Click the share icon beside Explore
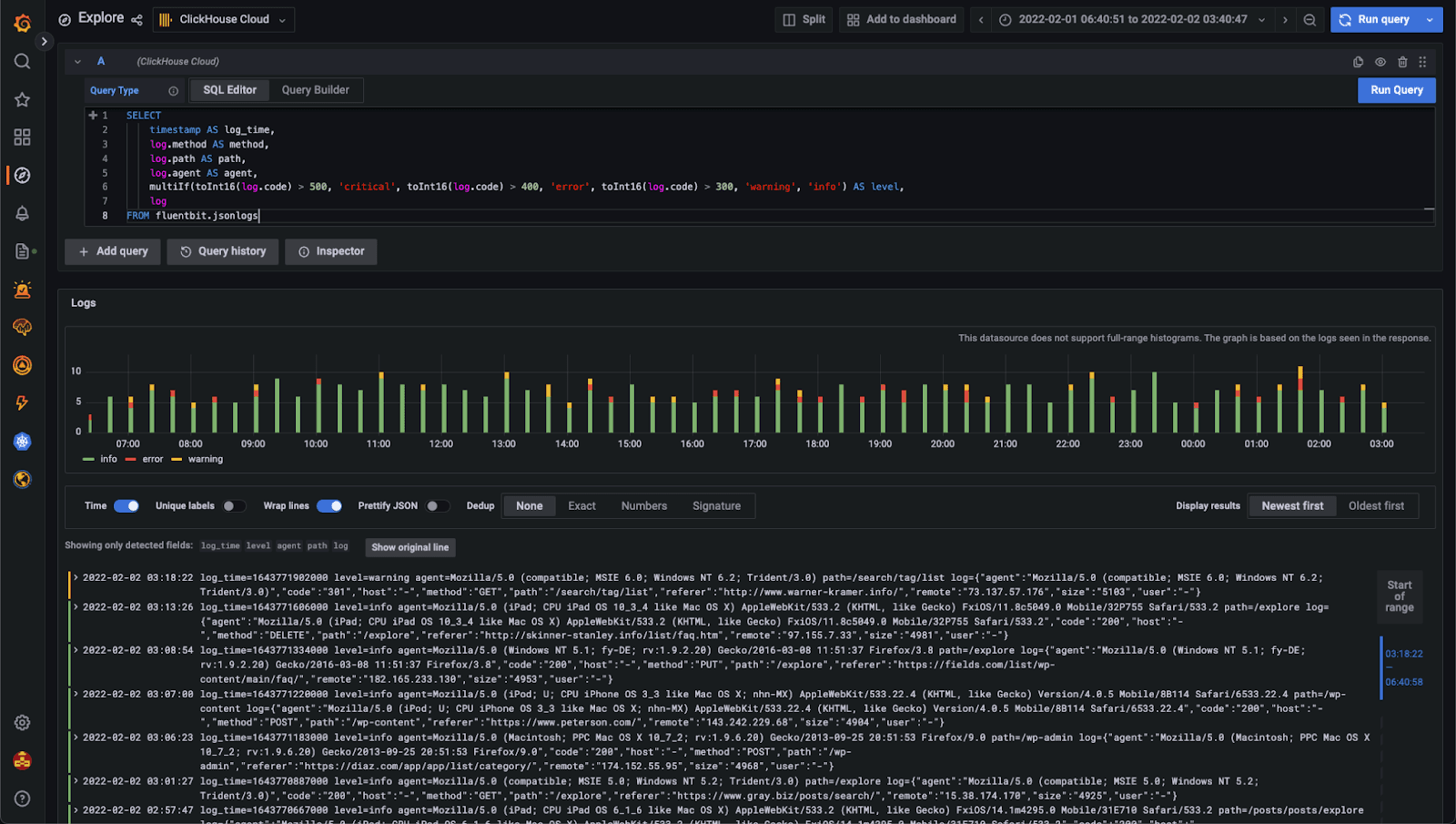1456x824 pixels. pyautogui.click(x=136, y=20)
